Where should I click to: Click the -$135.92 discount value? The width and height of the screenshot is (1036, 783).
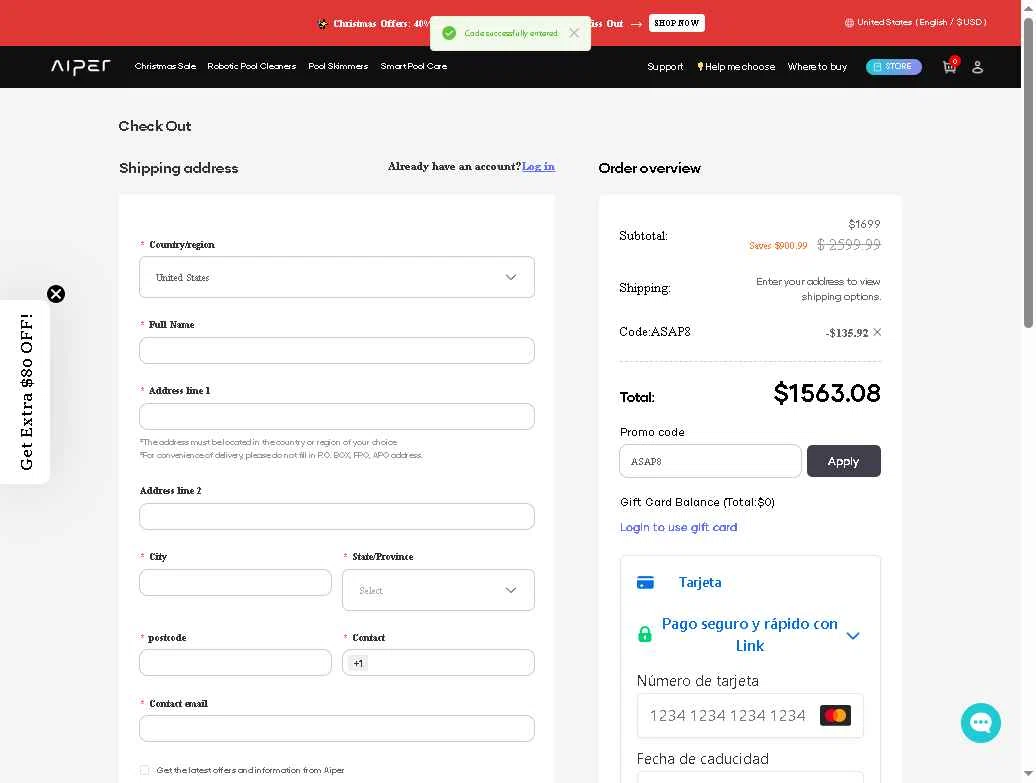[x=847, y=332]
